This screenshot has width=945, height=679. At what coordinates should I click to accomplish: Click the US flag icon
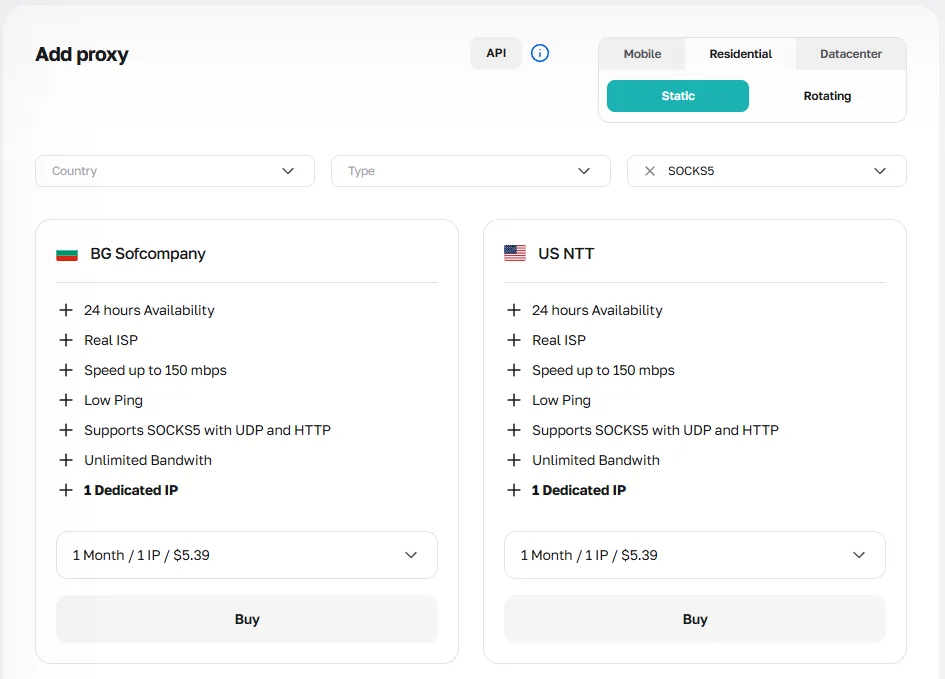(x=515, y=253)
